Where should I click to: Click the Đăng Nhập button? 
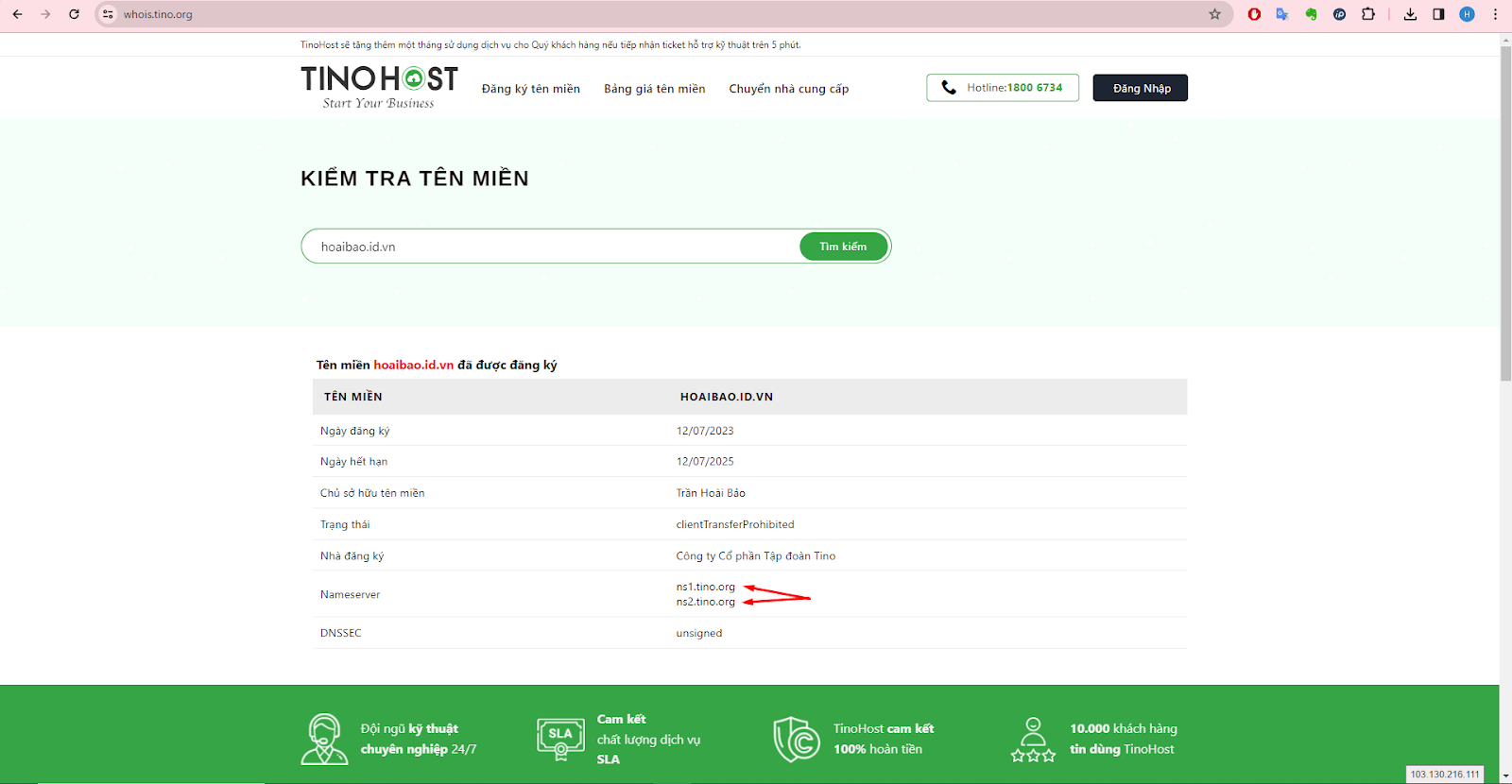1141,88
